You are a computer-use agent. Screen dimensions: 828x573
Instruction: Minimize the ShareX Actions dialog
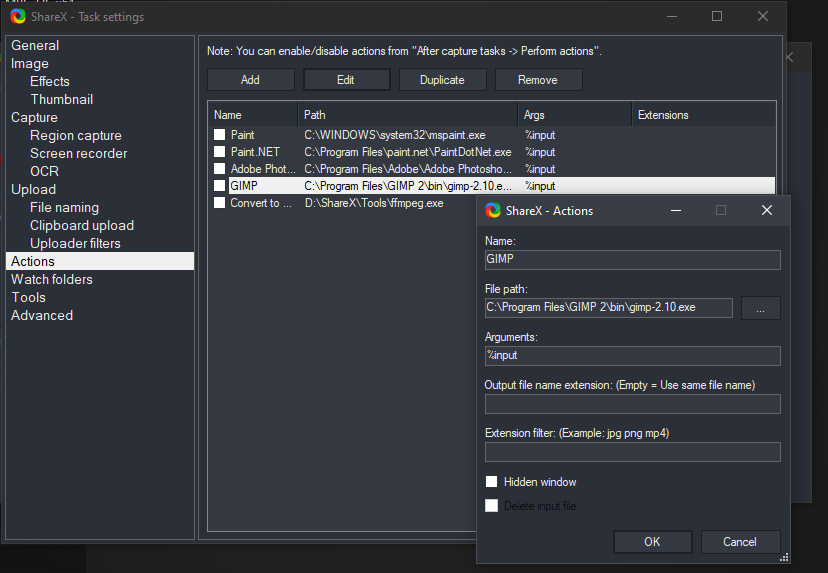(x=675, y=210)
